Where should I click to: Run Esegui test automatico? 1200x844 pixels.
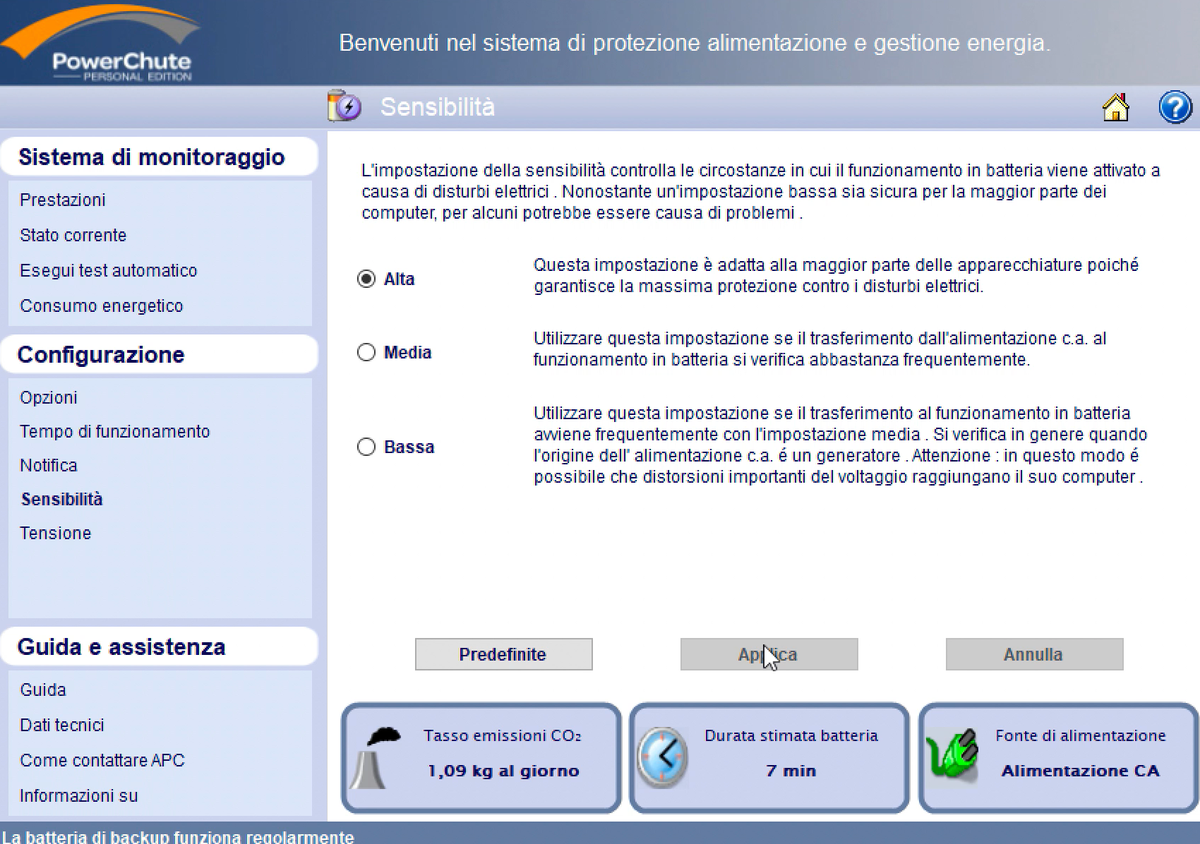click(x=108, y=270)
